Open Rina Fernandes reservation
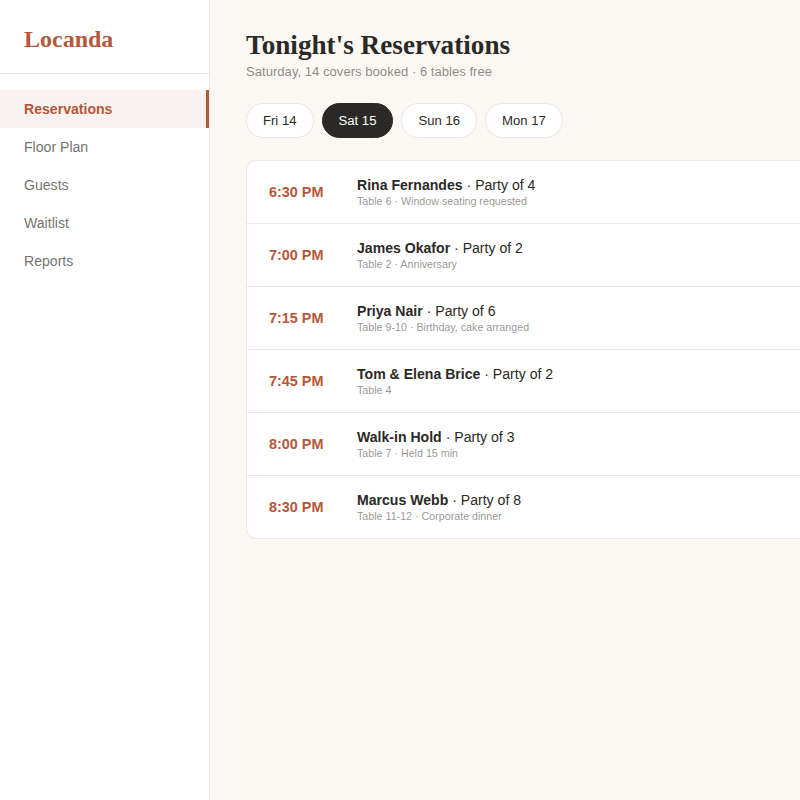The image size is (800, 800). coord(523,192)
